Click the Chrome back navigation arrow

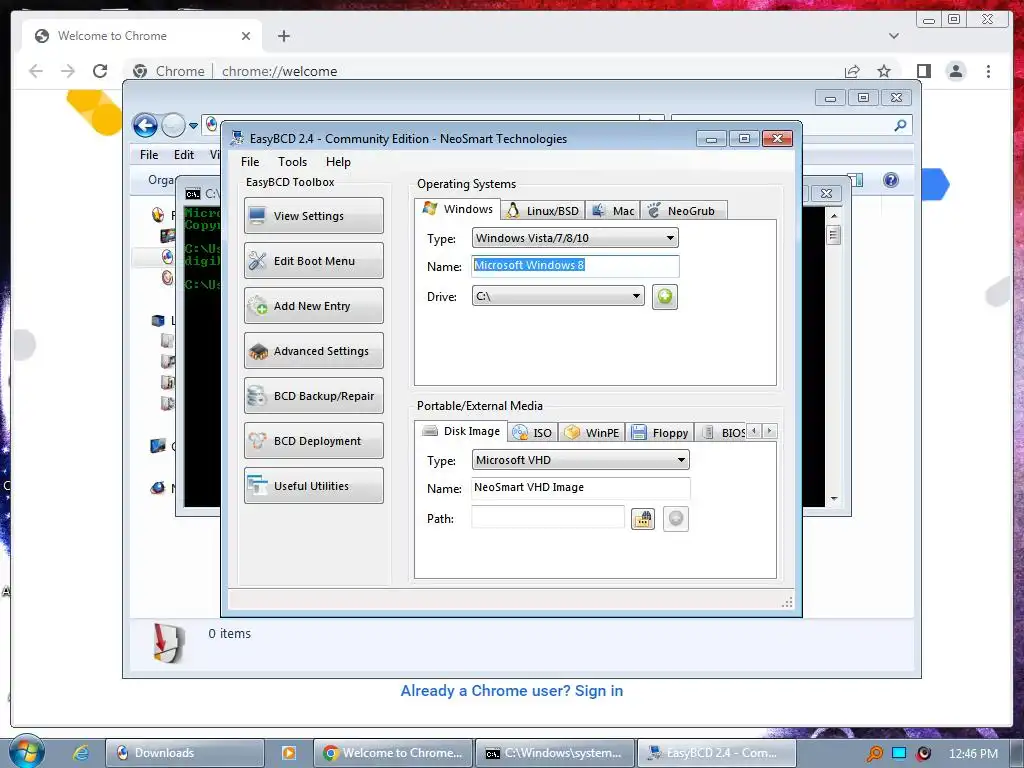[x=36, y=71]
